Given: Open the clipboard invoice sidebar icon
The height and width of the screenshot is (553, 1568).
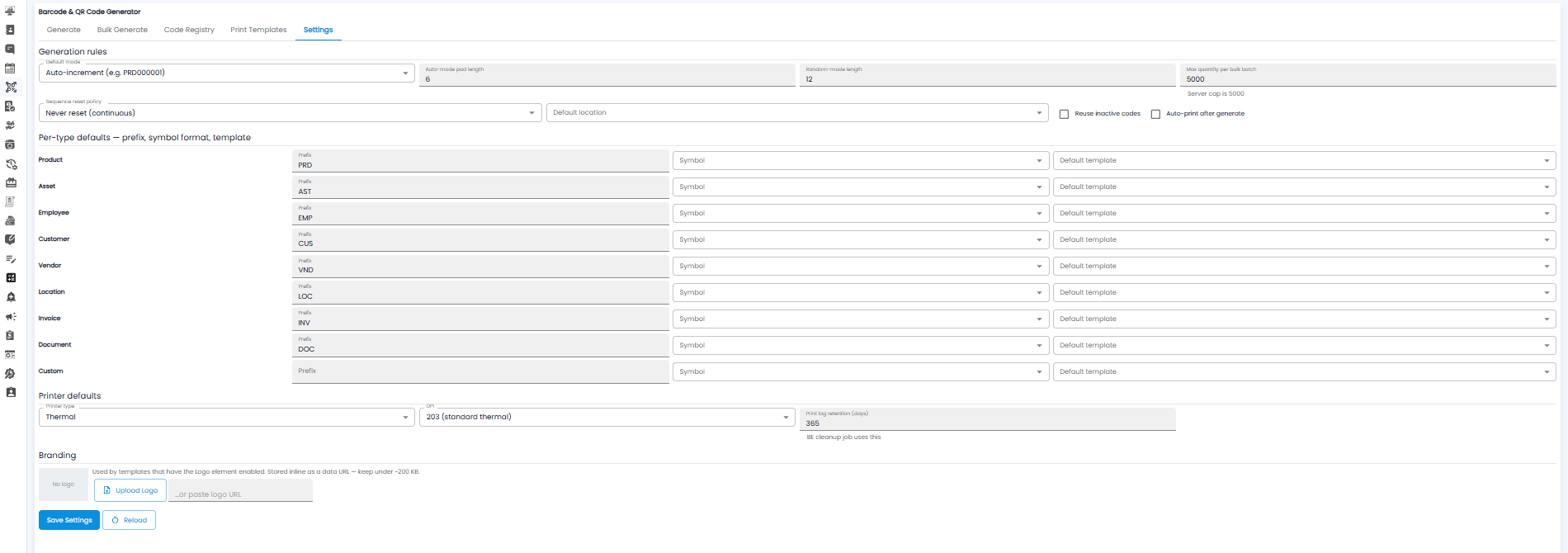Looking at the screenshot, I should click(x=10, y=335).
